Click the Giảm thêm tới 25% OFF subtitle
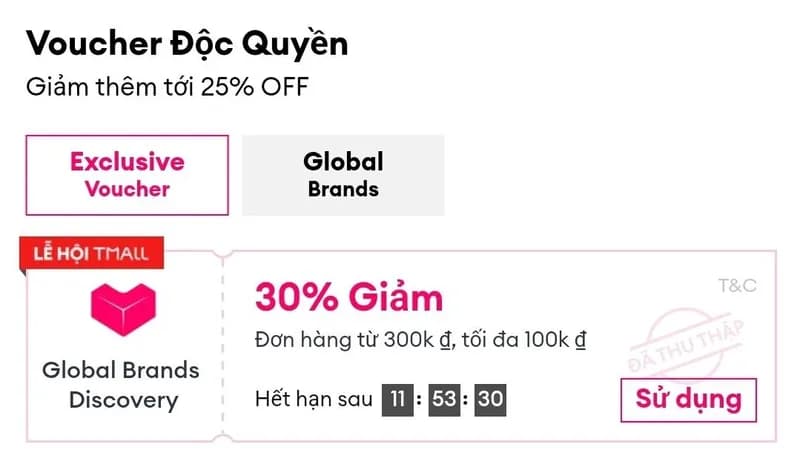The width and height of the screenshot is (800, 458). 167,86
